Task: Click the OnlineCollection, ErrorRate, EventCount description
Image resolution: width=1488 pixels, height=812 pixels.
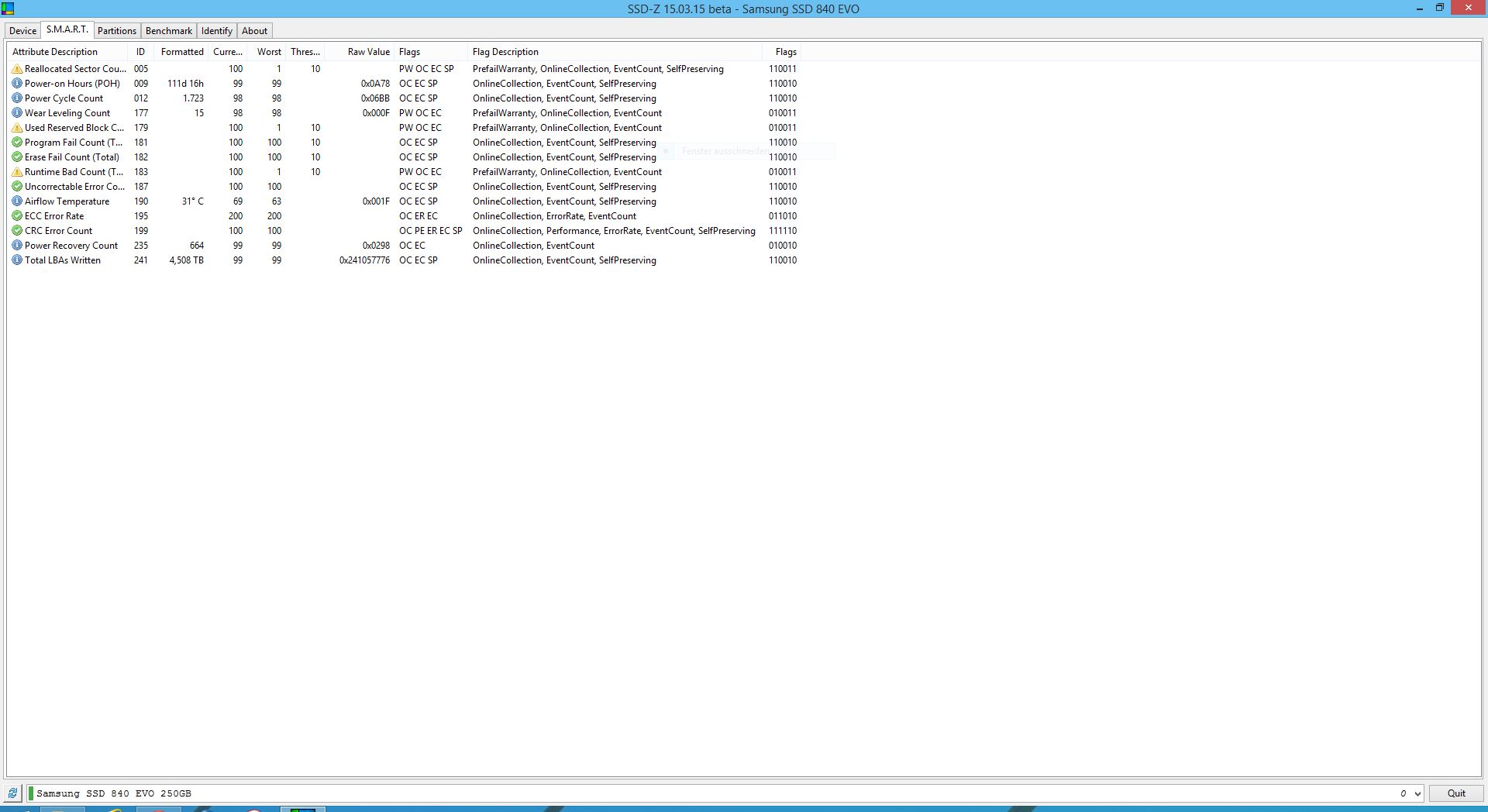Action: (554, 216)
